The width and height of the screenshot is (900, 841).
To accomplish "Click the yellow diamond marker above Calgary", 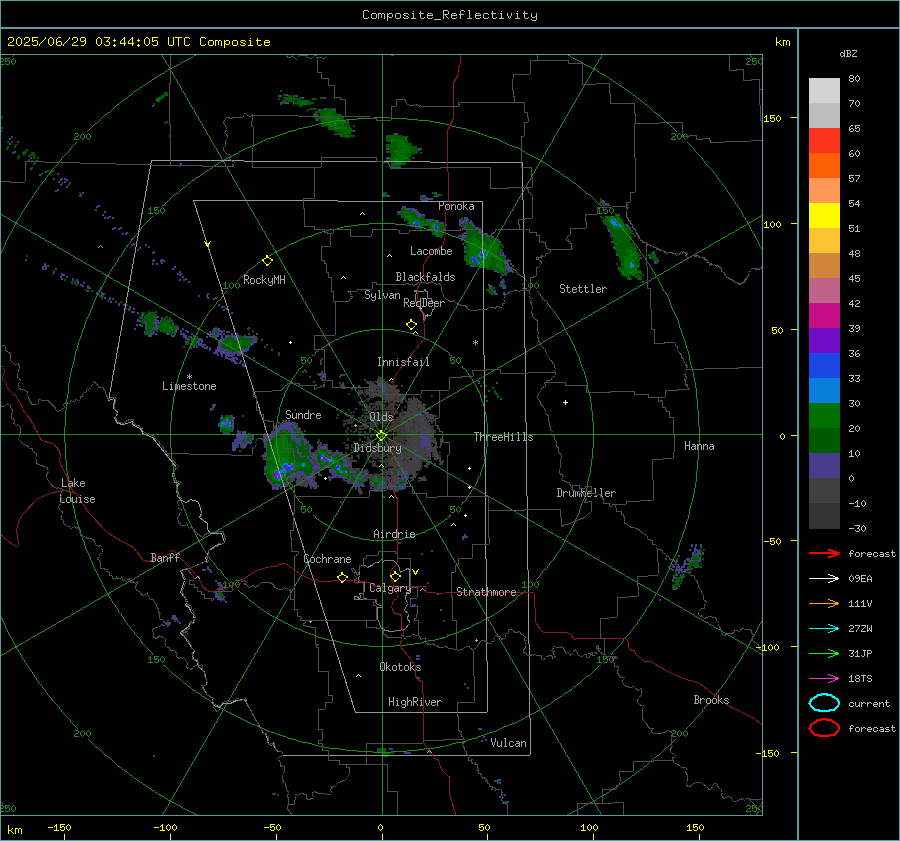I will [x=395, y=576].
